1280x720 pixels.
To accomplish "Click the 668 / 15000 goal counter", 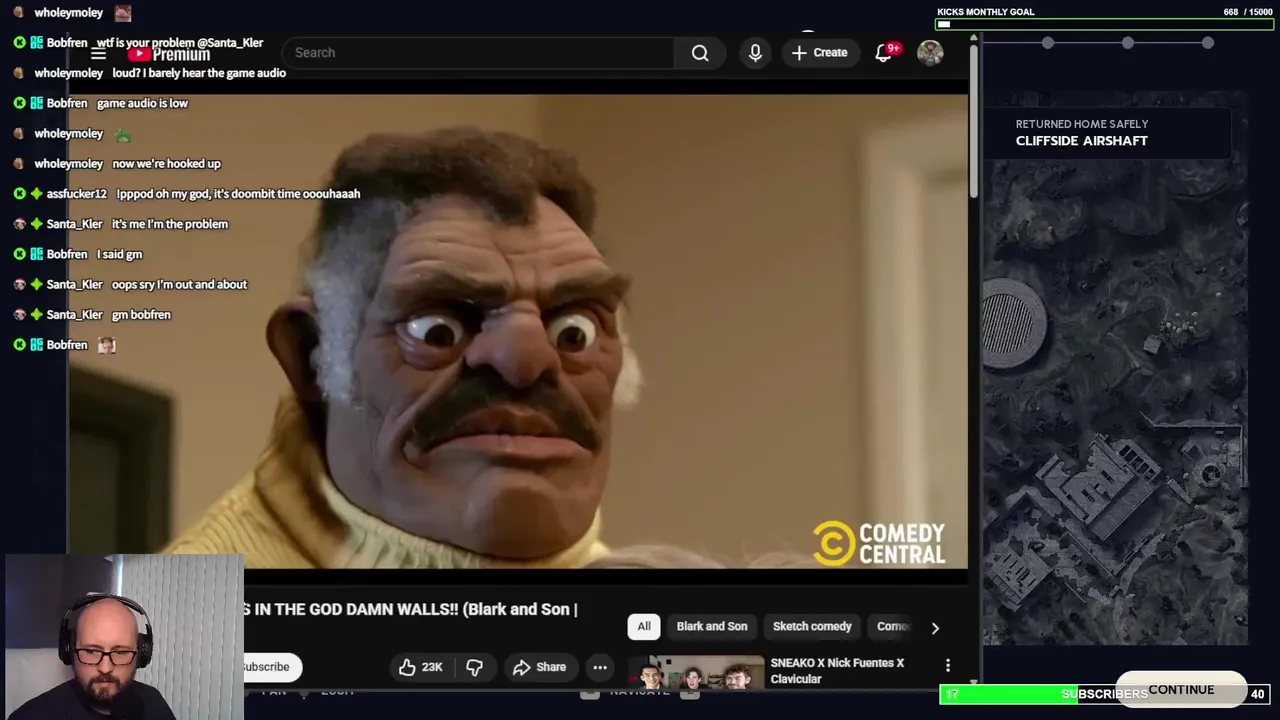I will pyautogui.click(x=1246, y=12).
